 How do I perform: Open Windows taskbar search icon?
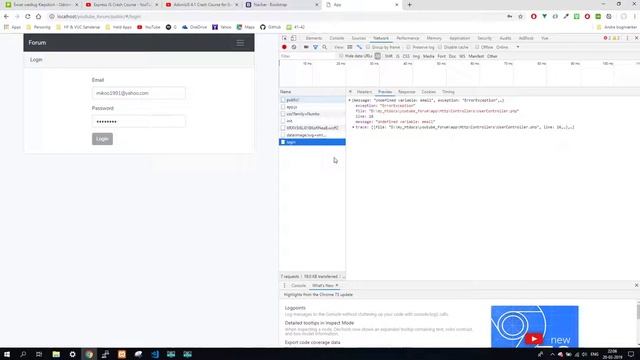pos(23,354)
